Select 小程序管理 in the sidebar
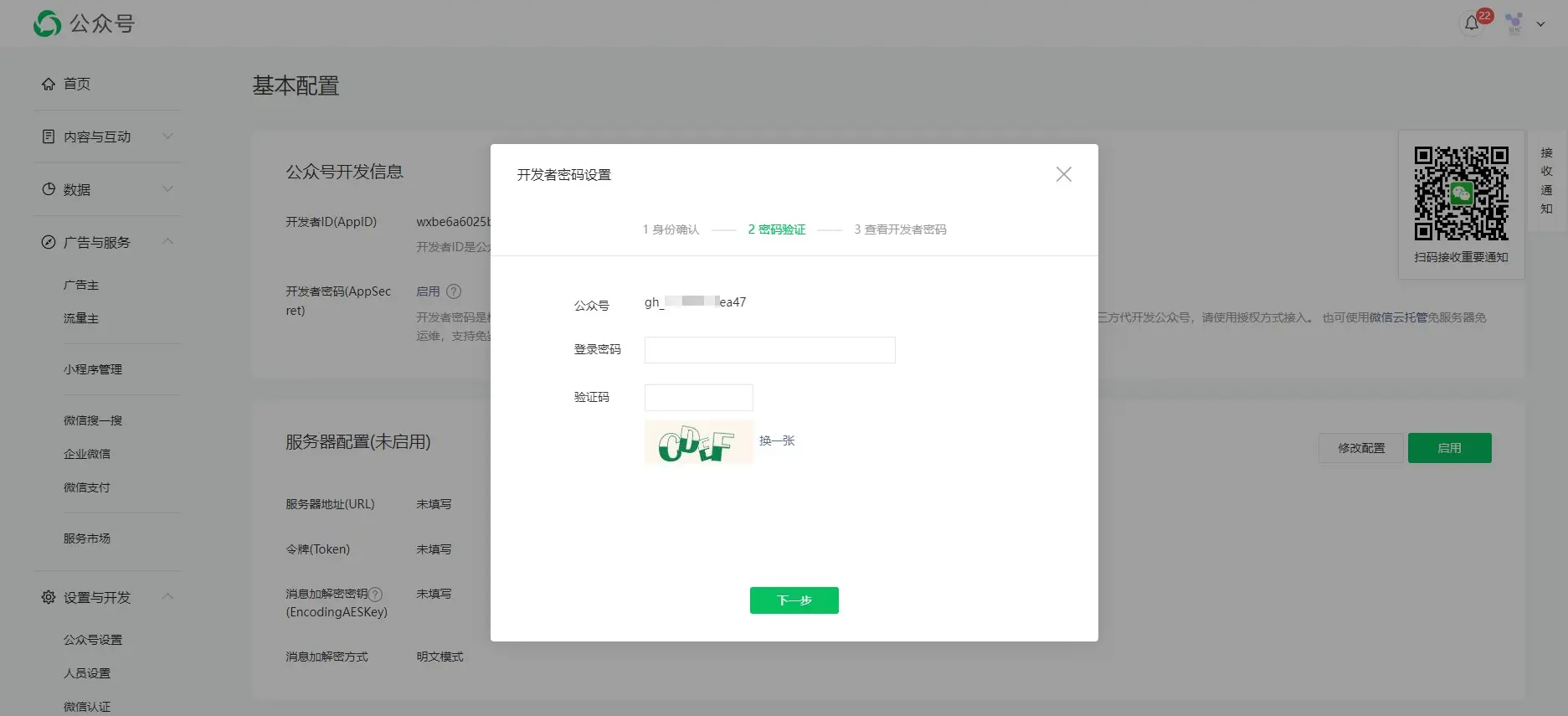The width and height of the screenshot is (1568, 716). click(93, 369)
